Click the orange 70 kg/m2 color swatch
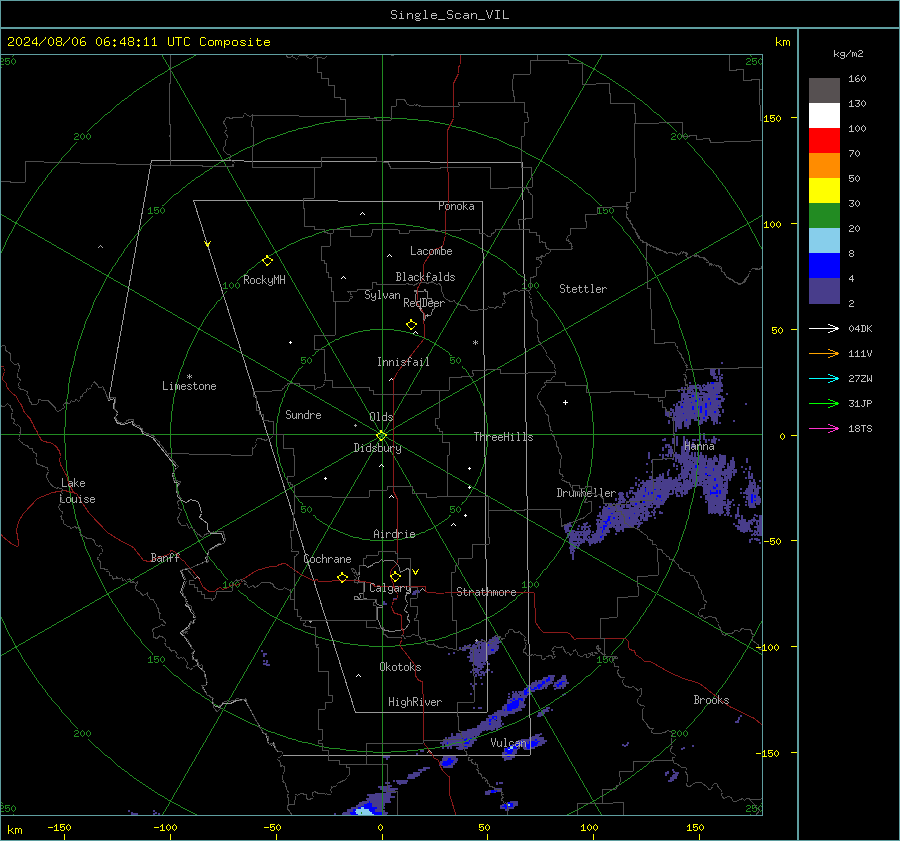 [x=824, y=166]
